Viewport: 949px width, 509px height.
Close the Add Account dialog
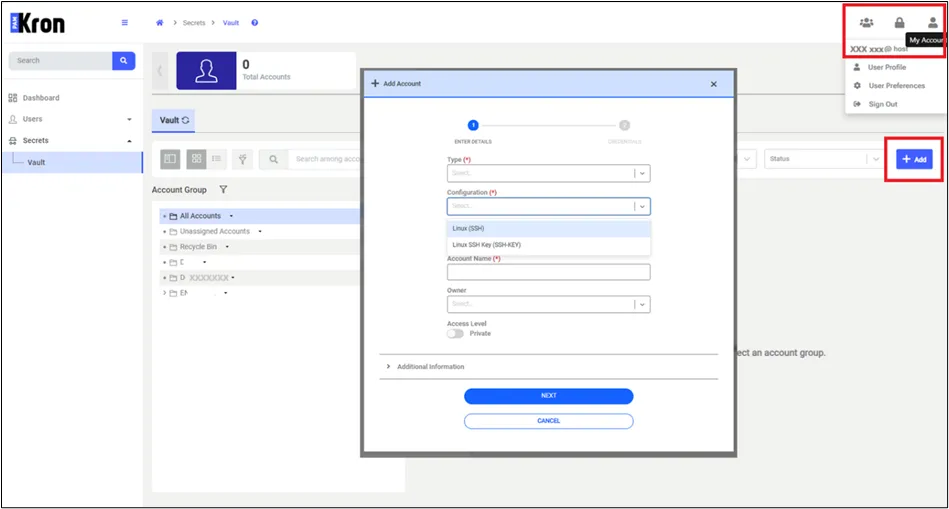pyautogui.click(x=714, y=84)
